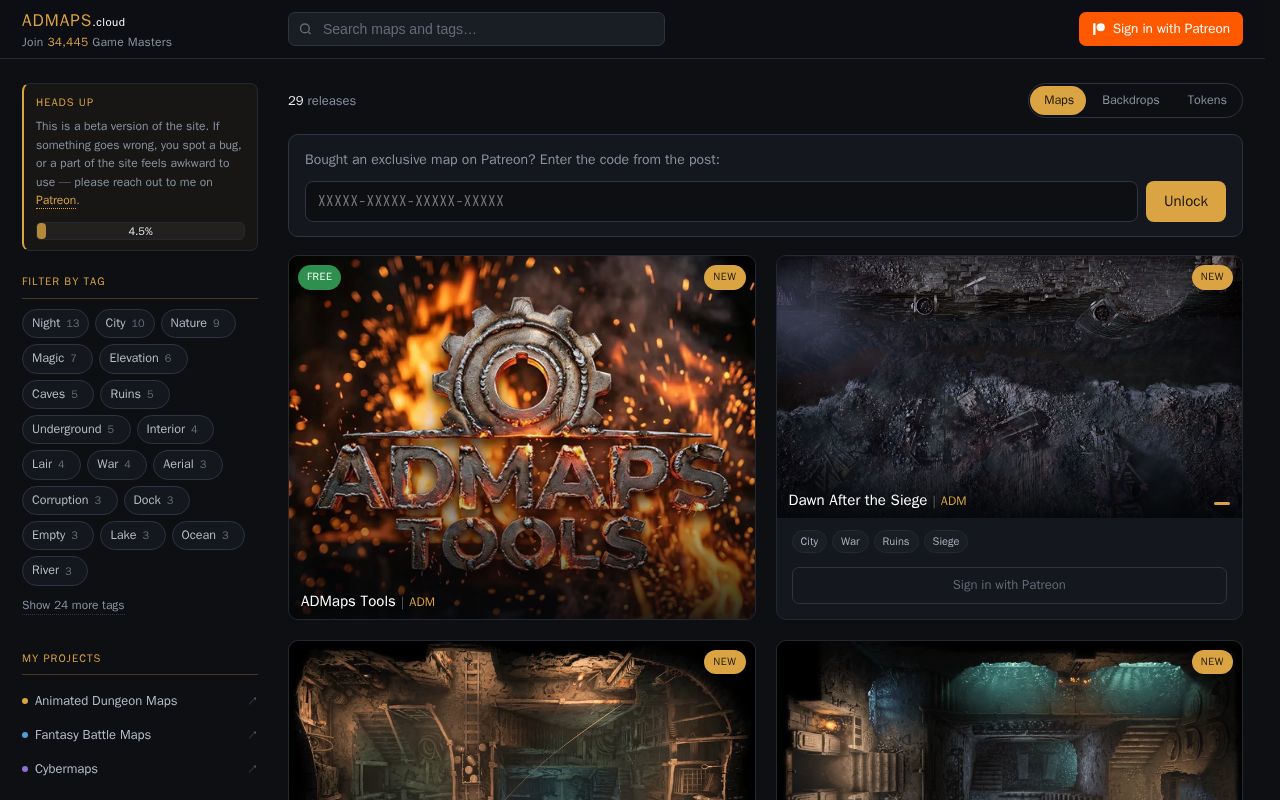
Task: Toggle the Night tag filter
Action: coord(55,323)
